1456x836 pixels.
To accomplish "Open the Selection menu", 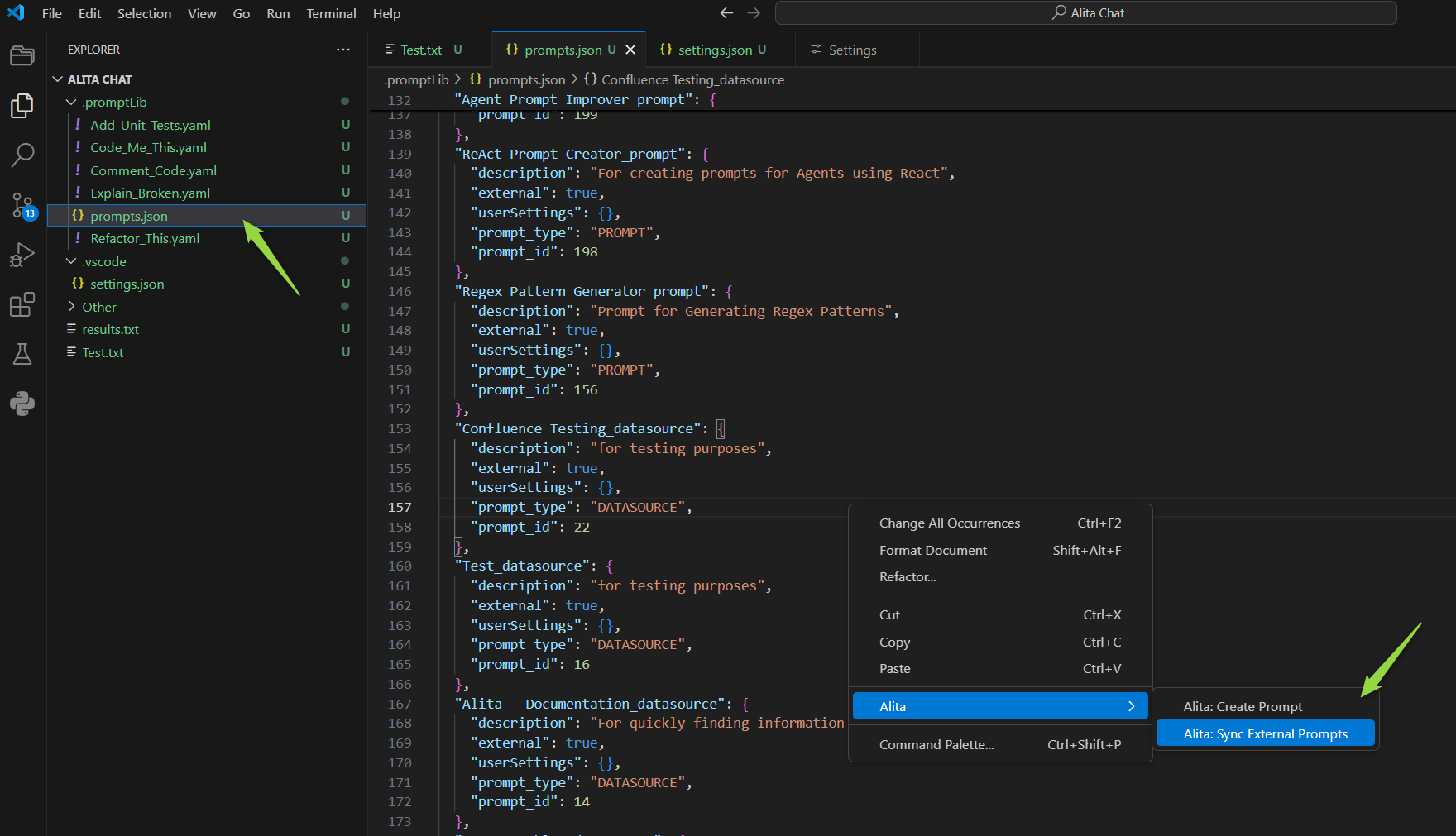I will [144, 13].
